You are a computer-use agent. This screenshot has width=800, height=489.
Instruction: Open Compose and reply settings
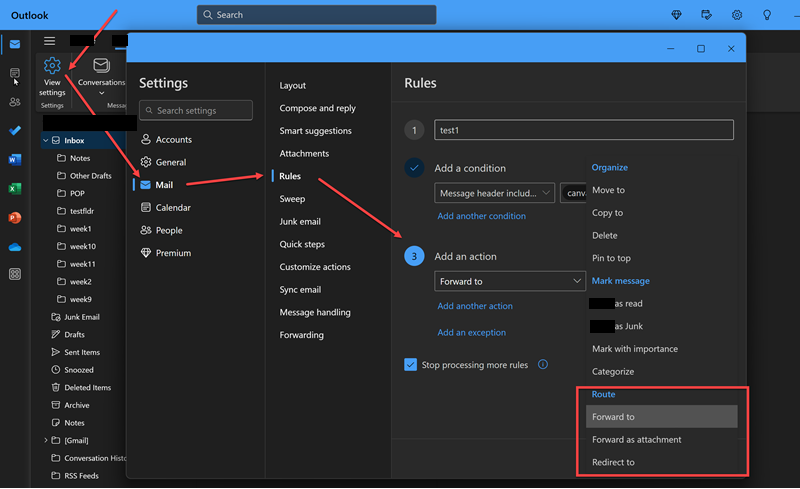tap(317, 108)
